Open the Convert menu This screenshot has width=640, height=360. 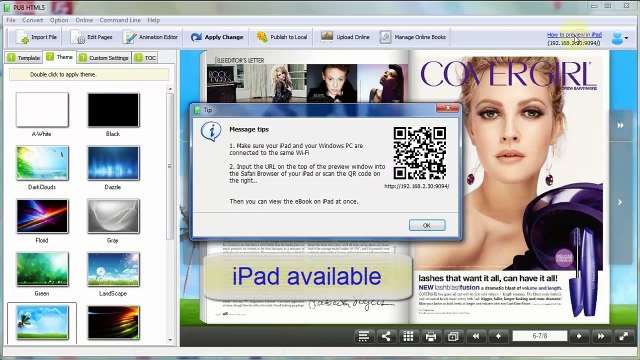pyautogui.click(x=33, y=20)
